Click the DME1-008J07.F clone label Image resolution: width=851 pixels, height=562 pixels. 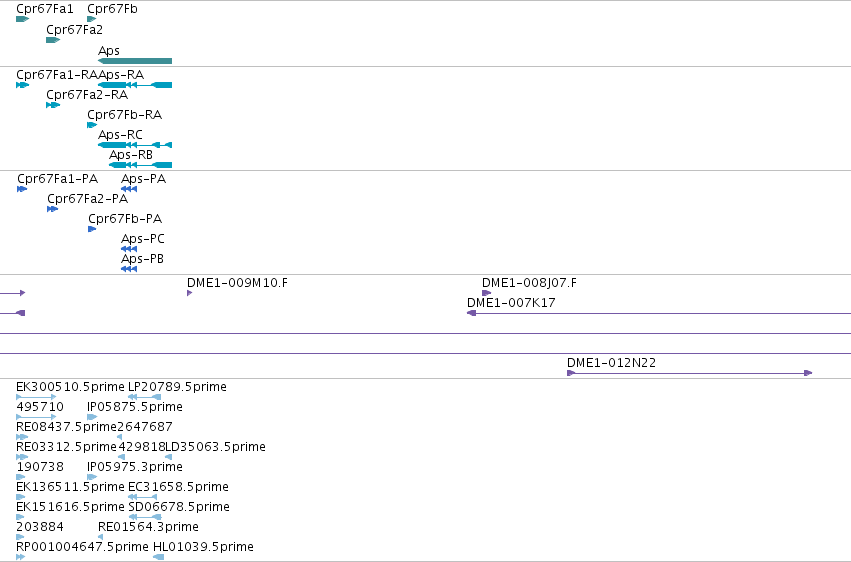pyautogui.click(x=529, y=283)
